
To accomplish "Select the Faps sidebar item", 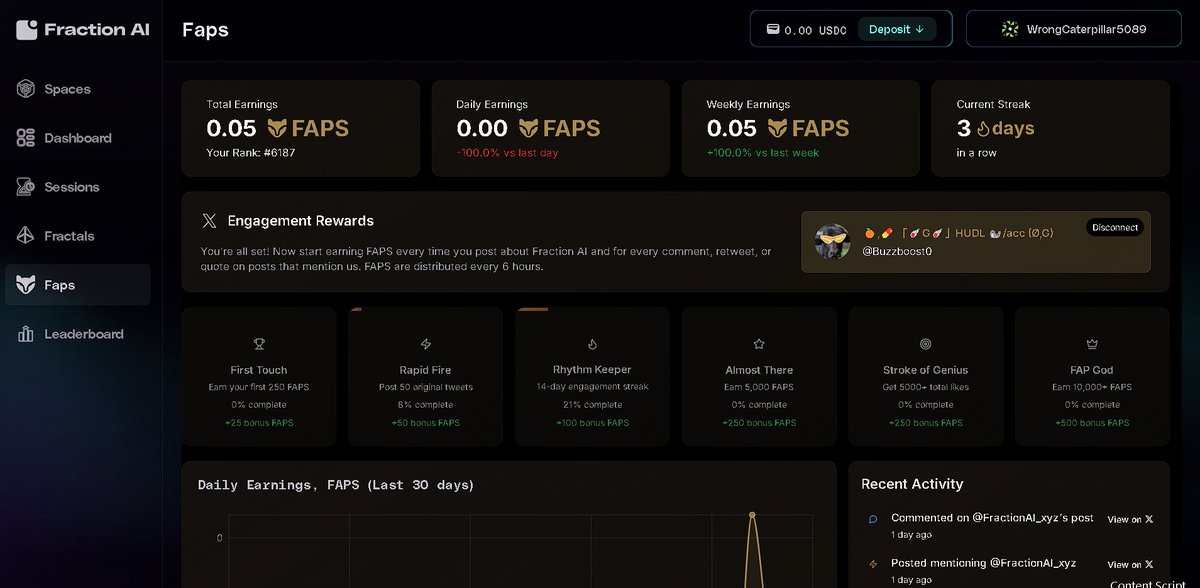I will tap(78, 285).
